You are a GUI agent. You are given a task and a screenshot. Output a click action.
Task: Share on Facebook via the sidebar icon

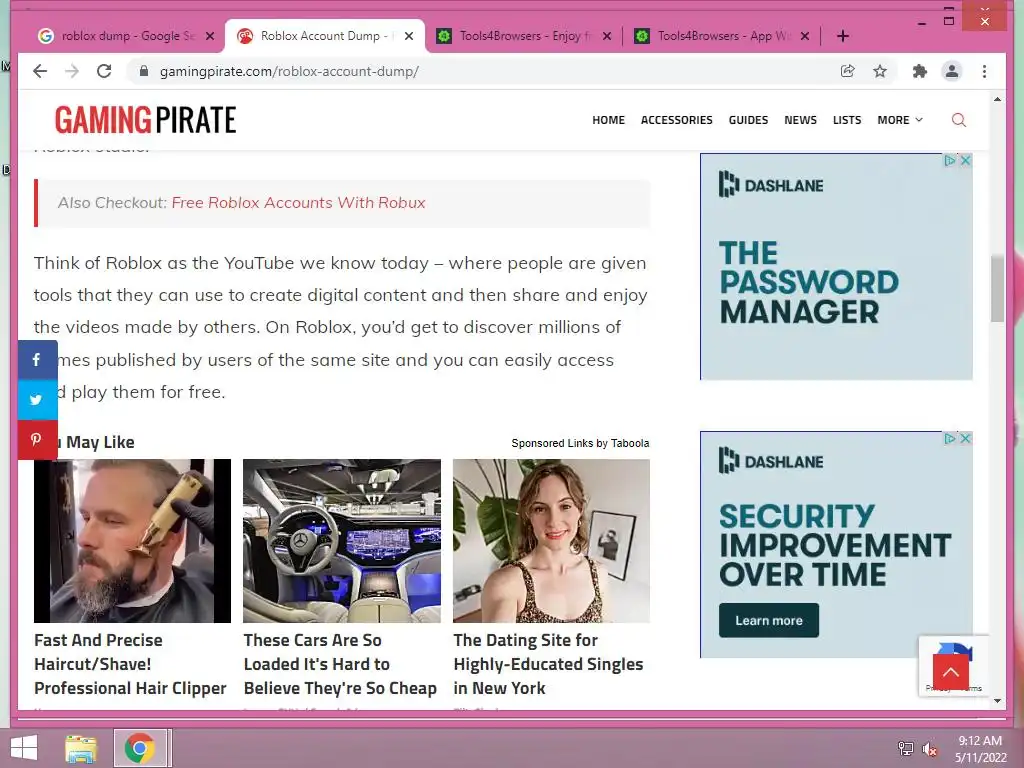(37, 360)
